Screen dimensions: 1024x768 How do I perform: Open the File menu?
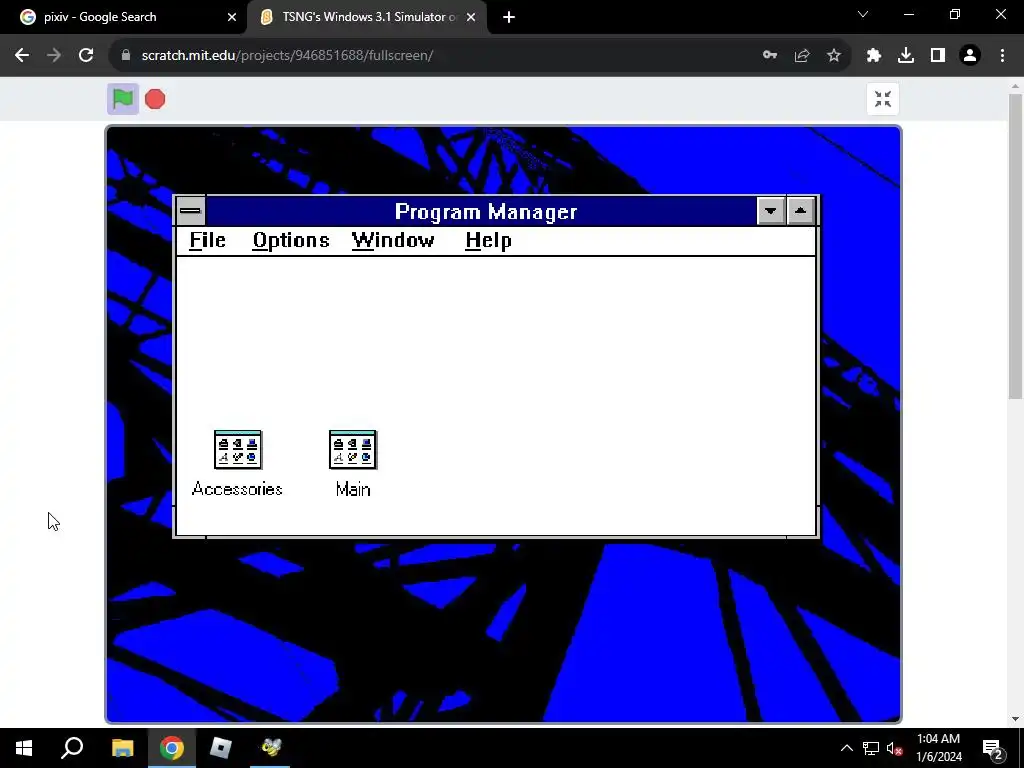(208, 240)
